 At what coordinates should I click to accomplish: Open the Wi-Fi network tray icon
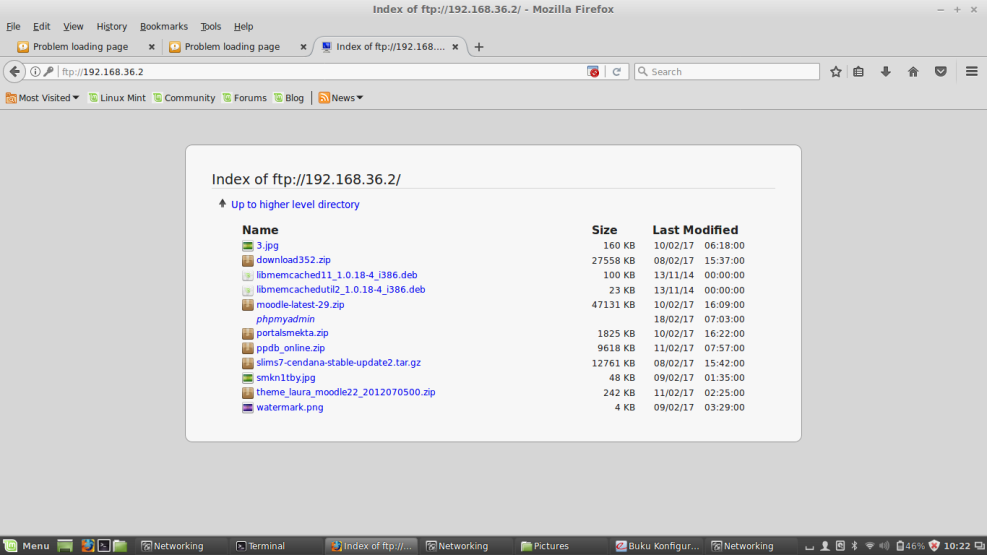click(x=869, y=546)
